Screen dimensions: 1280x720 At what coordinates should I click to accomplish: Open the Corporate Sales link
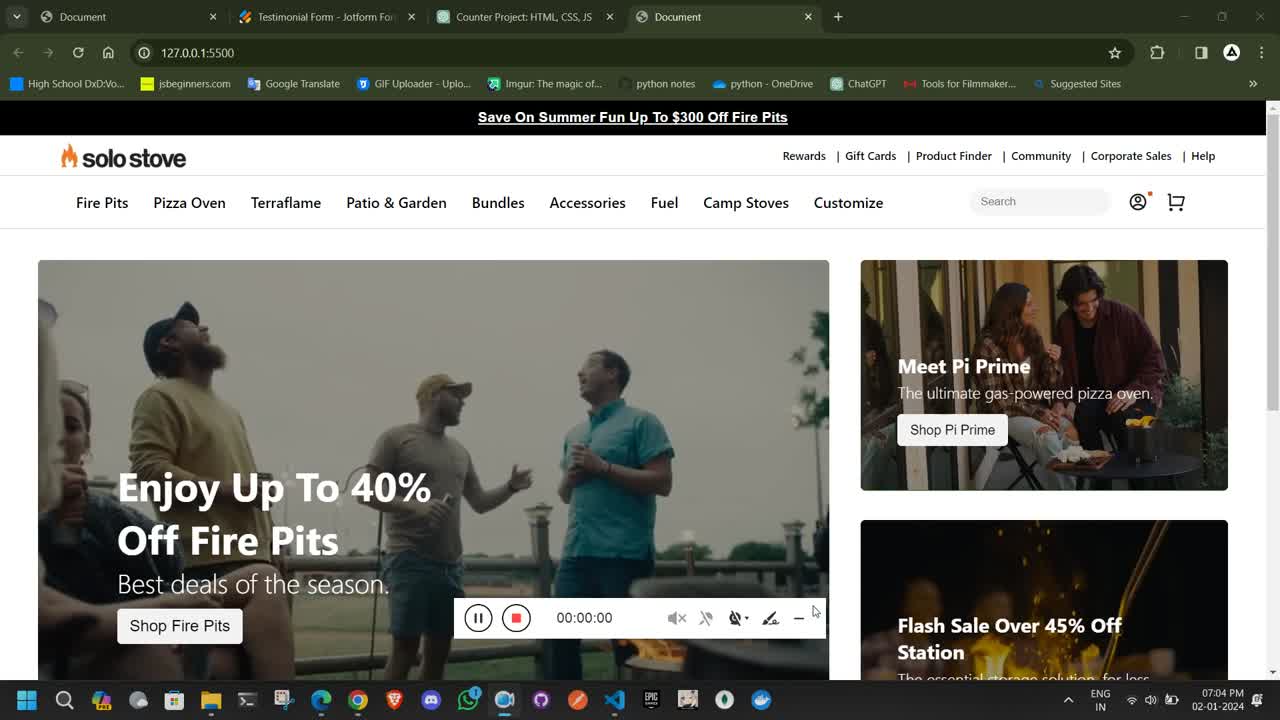point(1131,156)
